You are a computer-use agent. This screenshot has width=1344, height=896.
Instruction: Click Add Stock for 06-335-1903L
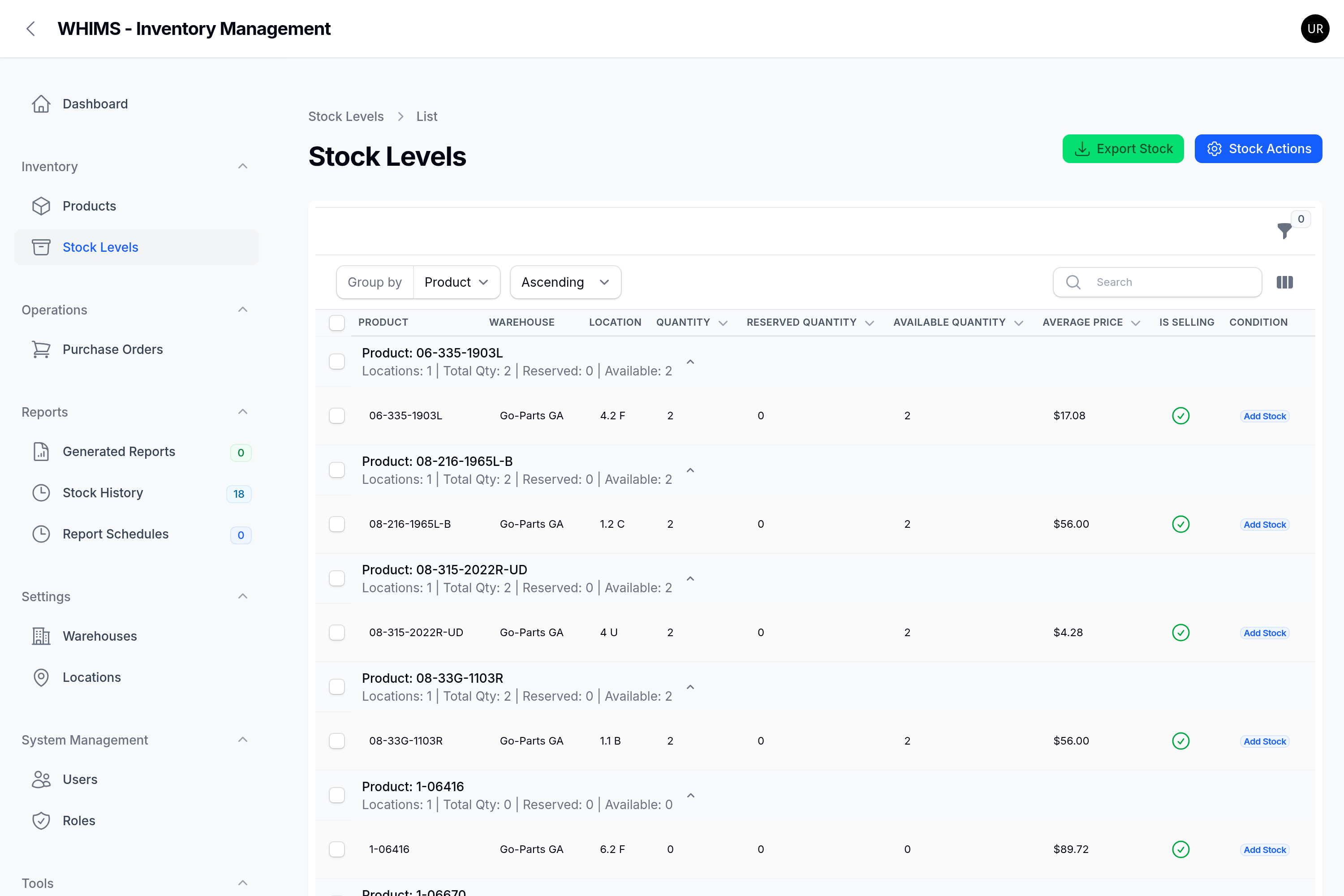point(1265,417)
